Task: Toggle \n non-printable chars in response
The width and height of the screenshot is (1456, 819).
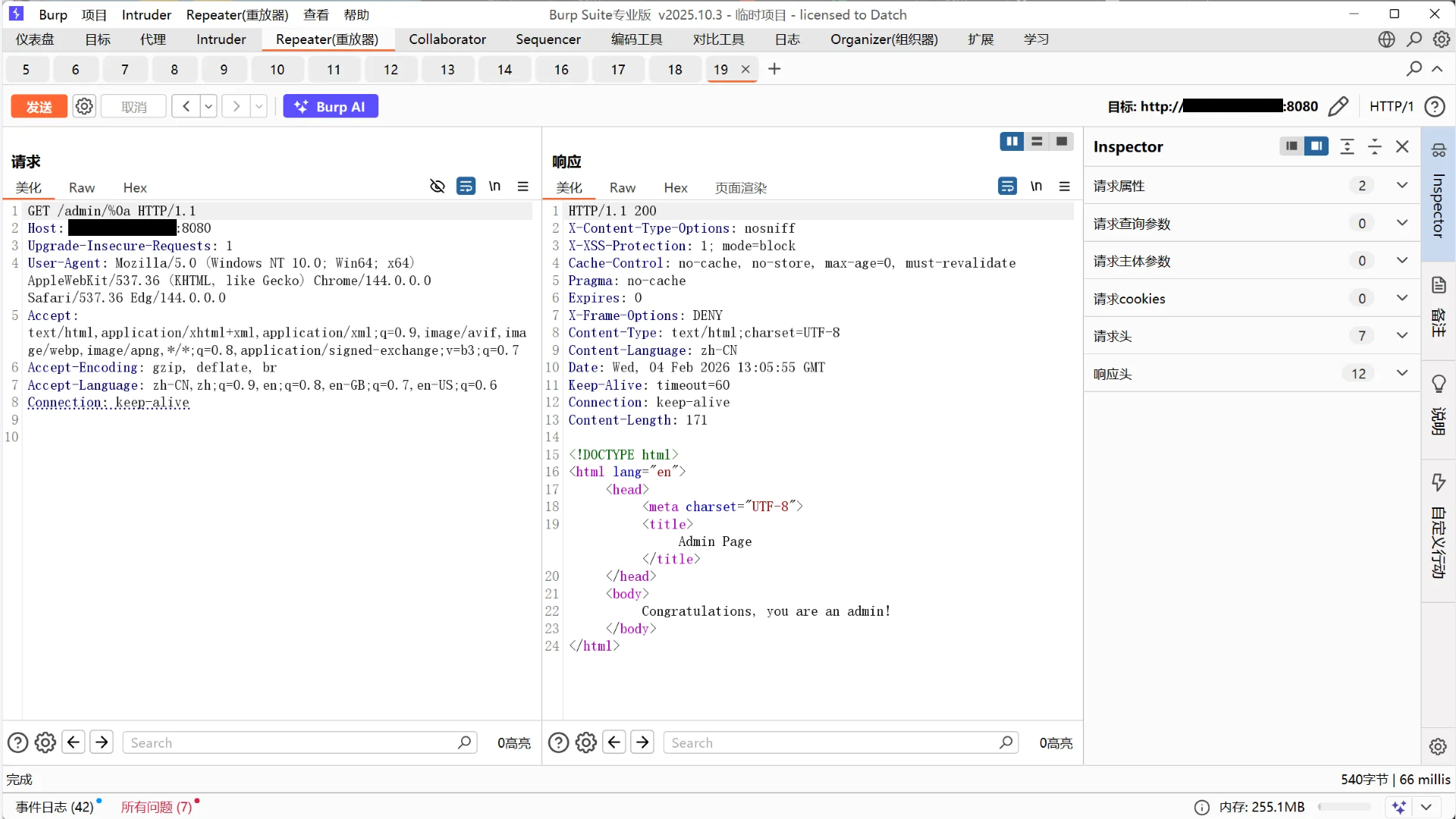Action: tap(1036, 187)
